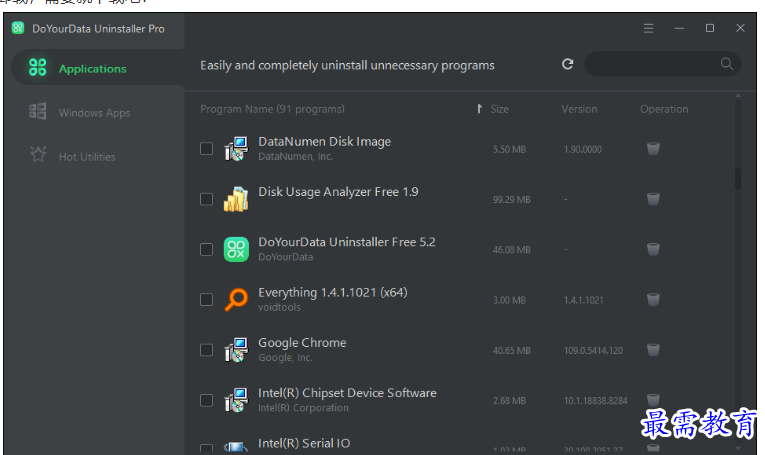Viewport: 765px width, 455px height.
Task: Click the search magnifier icon
Action: 726,64
